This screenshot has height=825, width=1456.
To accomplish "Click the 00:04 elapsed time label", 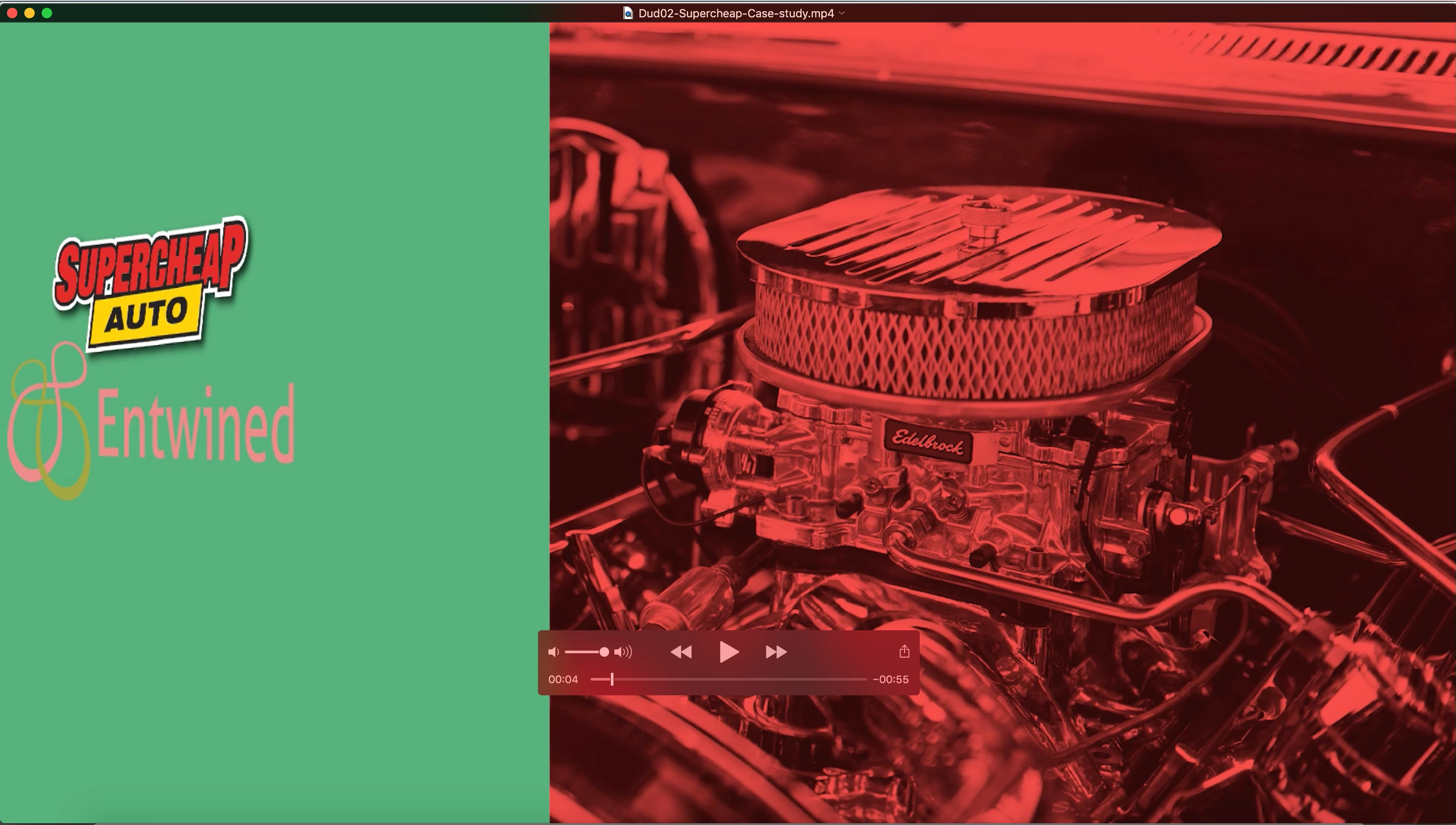I will [x=563, y=679].
